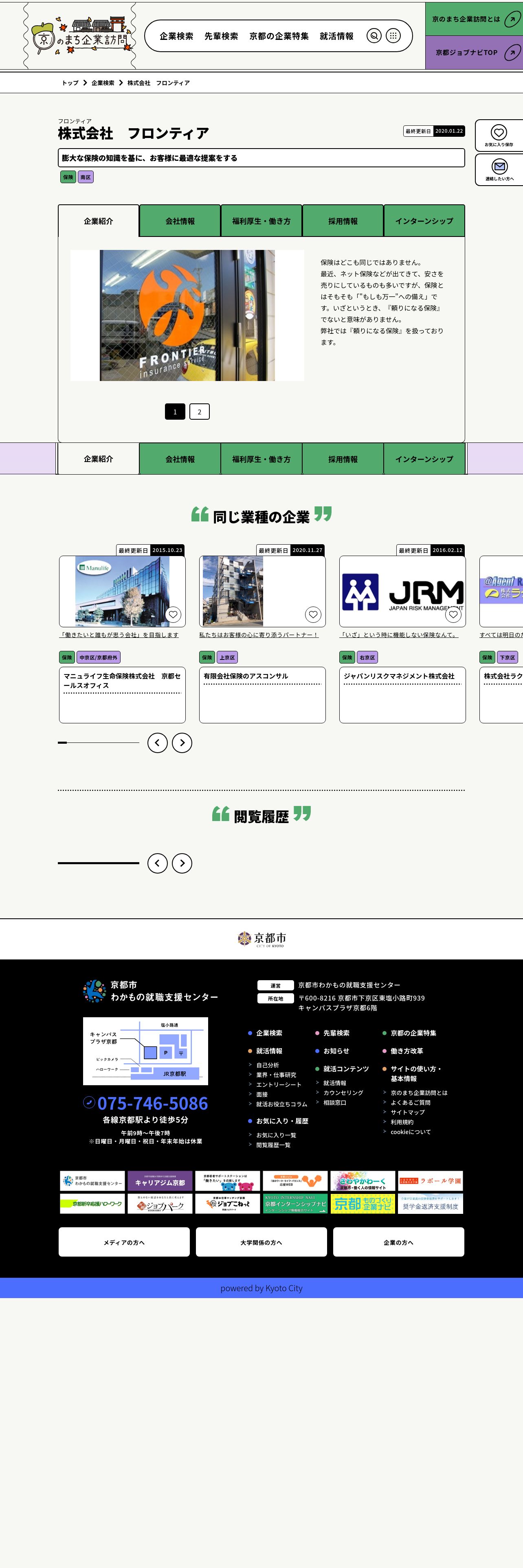Click arrow icon beside 京都ジョブナビTOP
The width and height of the screenshot is (523, 1568).
point(512,53)
